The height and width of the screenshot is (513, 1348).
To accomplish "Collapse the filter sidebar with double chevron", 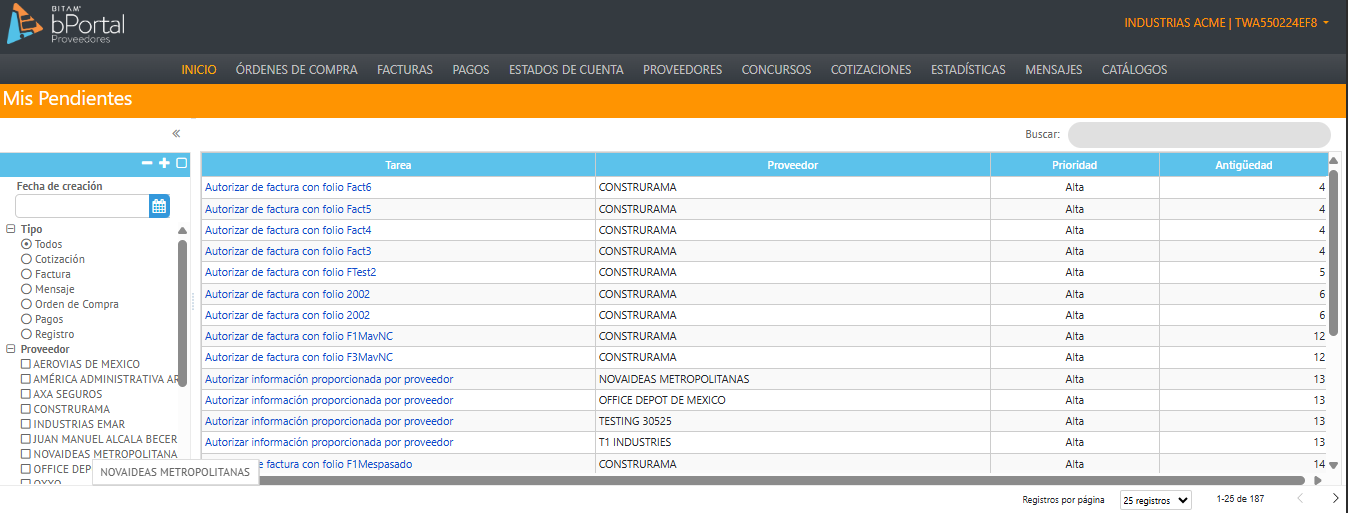I will pyautogui.click(x=176, y=133).
